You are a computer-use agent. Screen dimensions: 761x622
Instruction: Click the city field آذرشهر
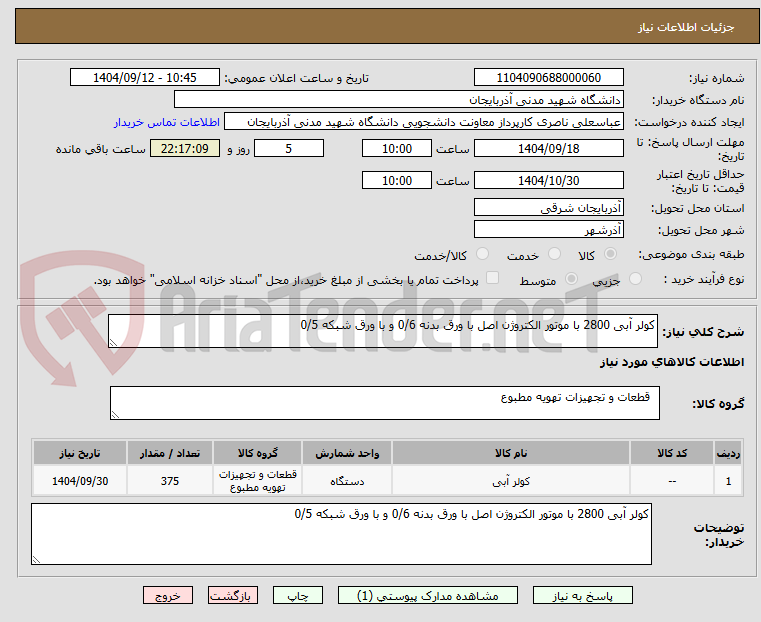coord(548,229)
